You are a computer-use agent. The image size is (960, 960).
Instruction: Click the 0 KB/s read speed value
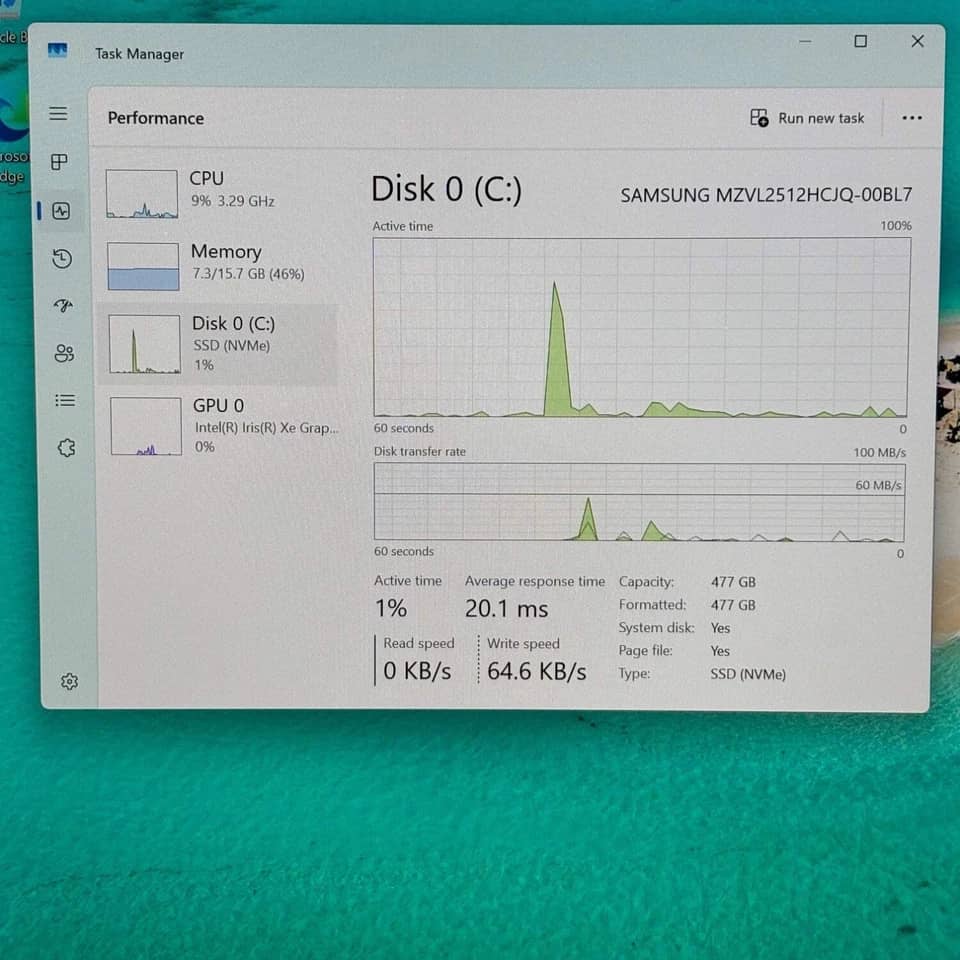tap(417, 671)
